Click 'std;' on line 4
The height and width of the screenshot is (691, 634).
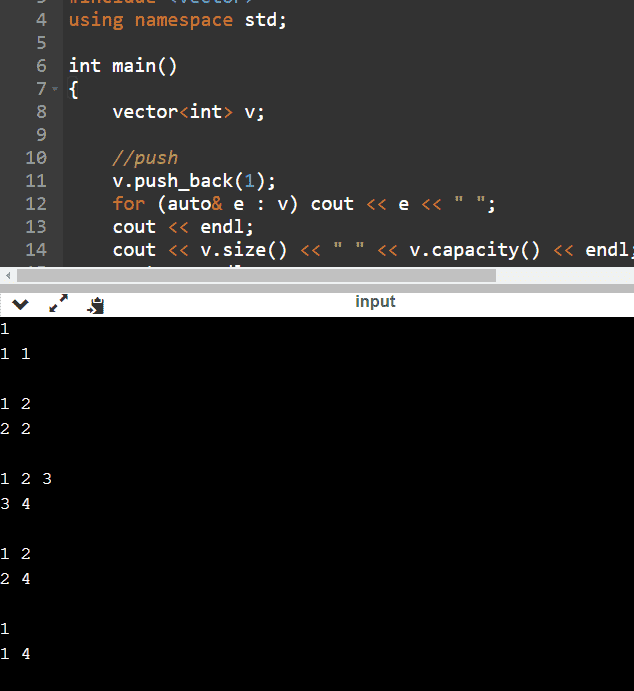click(266, 20)
